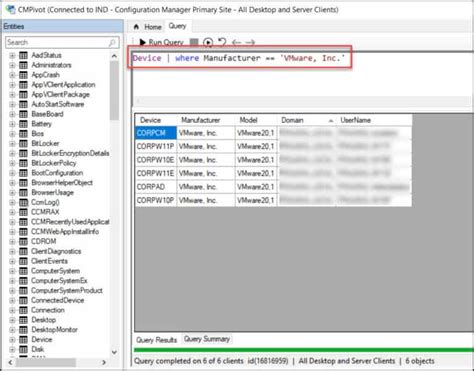Click the green query progress bar

pyautogui.click(x=304, y=350)
